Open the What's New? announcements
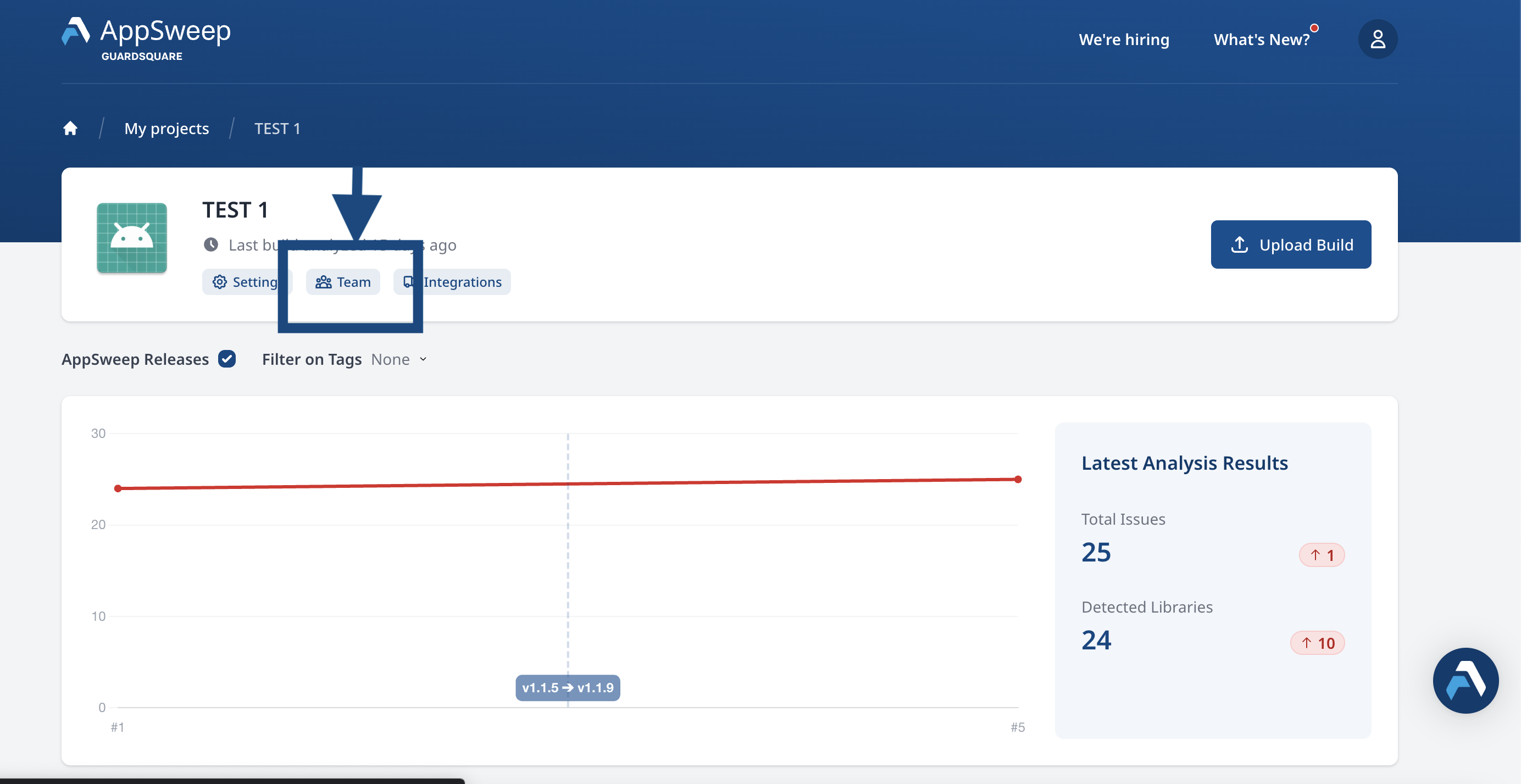Image resolution: width=1521 pixels, height=784 pixels. coord(1261,40)
